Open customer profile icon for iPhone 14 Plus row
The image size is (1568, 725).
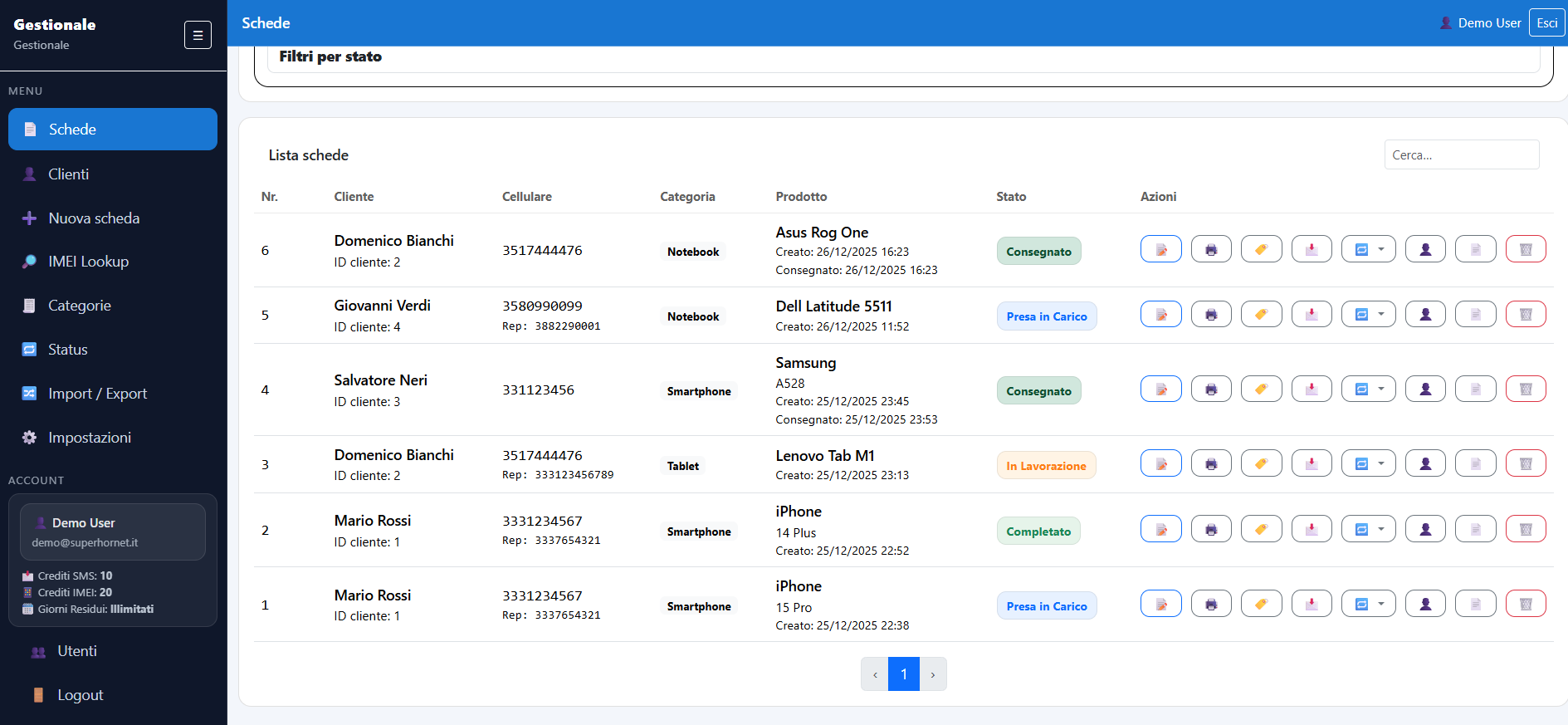point(1425,529)
